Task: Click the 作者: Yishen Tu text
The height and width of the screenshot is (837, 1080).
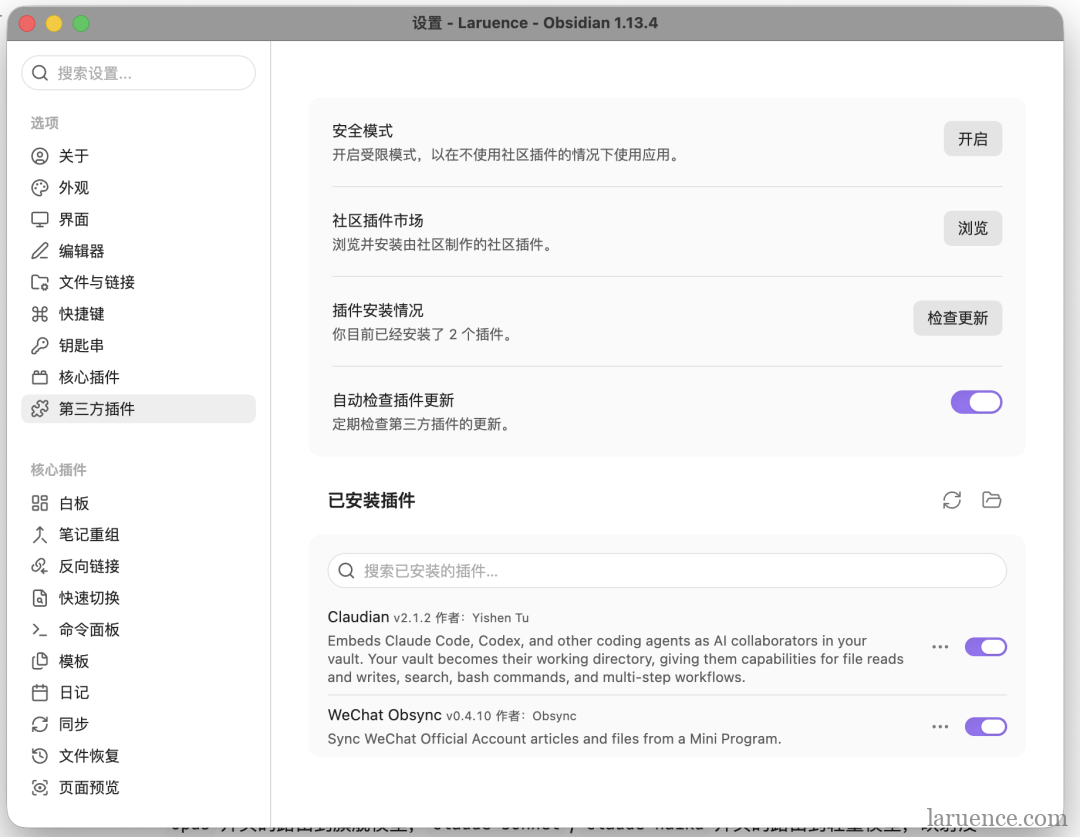Action: pyautogui.click(x=482, y=618)
